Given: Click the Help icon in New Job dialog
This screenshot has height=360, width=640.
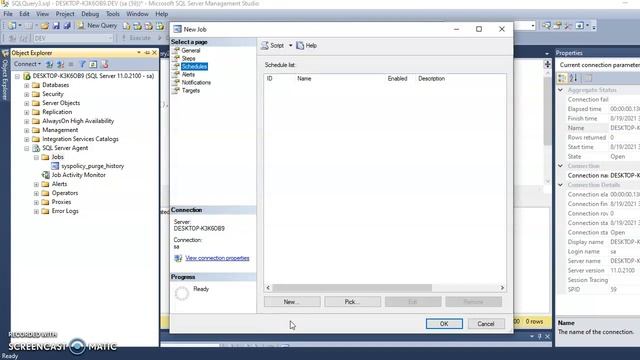Looking at the screenshot, I should click(x=300, y=45).
